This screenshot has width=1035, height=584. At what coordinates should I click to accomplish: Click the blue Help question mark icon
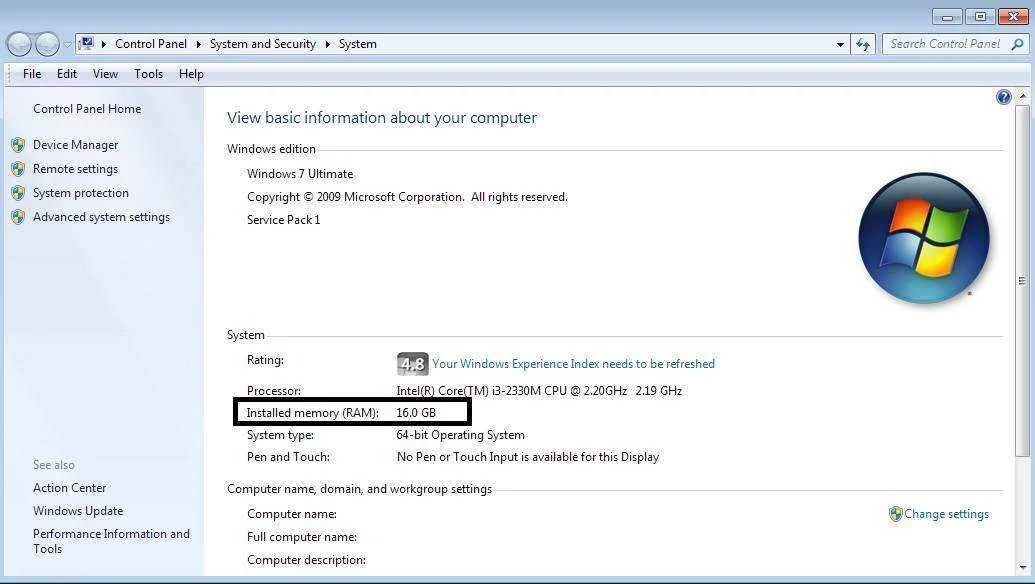click(x=1003, y=97)
